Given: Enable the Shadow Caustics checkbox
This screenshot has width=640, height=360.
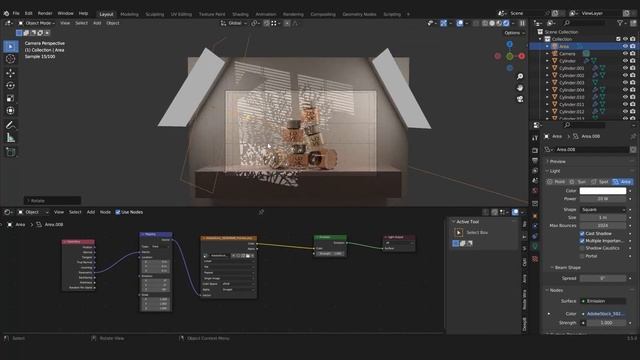Looking at the screenshot, I should 582,248.
